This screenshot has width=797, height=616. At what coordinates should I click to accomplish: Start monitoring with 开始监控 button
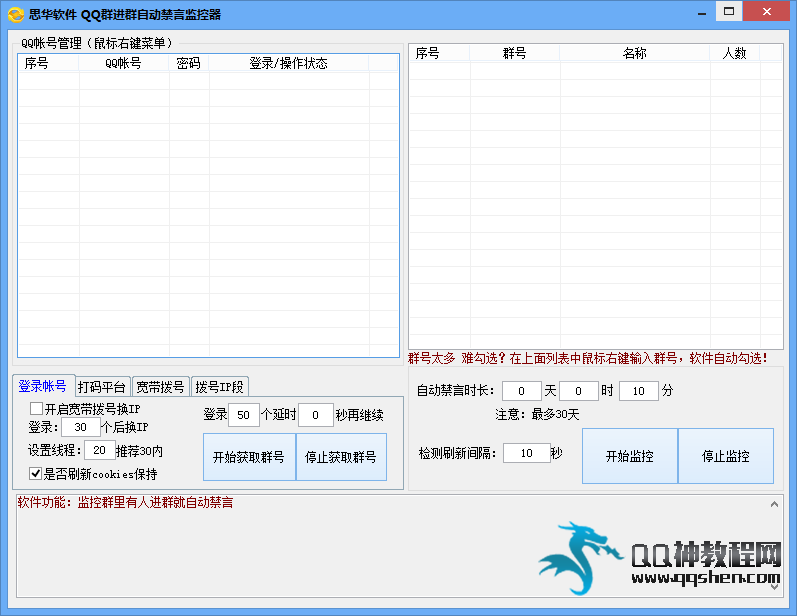pos(630,456)
